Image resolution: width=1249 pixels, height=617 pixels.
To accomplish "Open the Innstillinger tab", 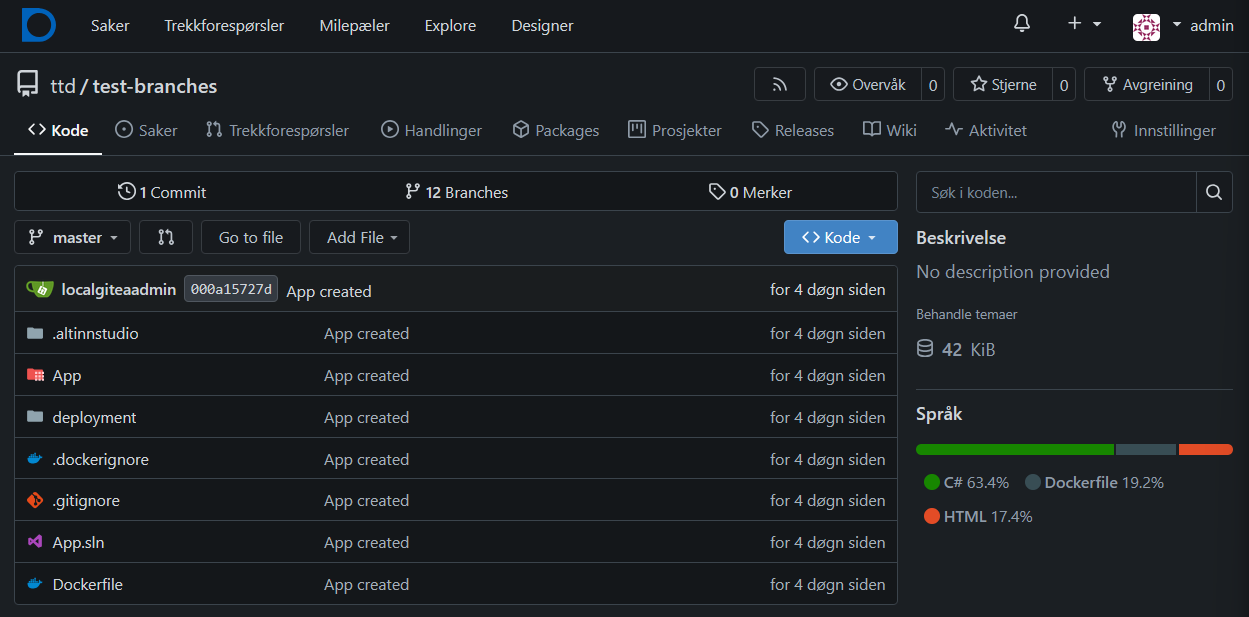I will (x=1163, y=131).
